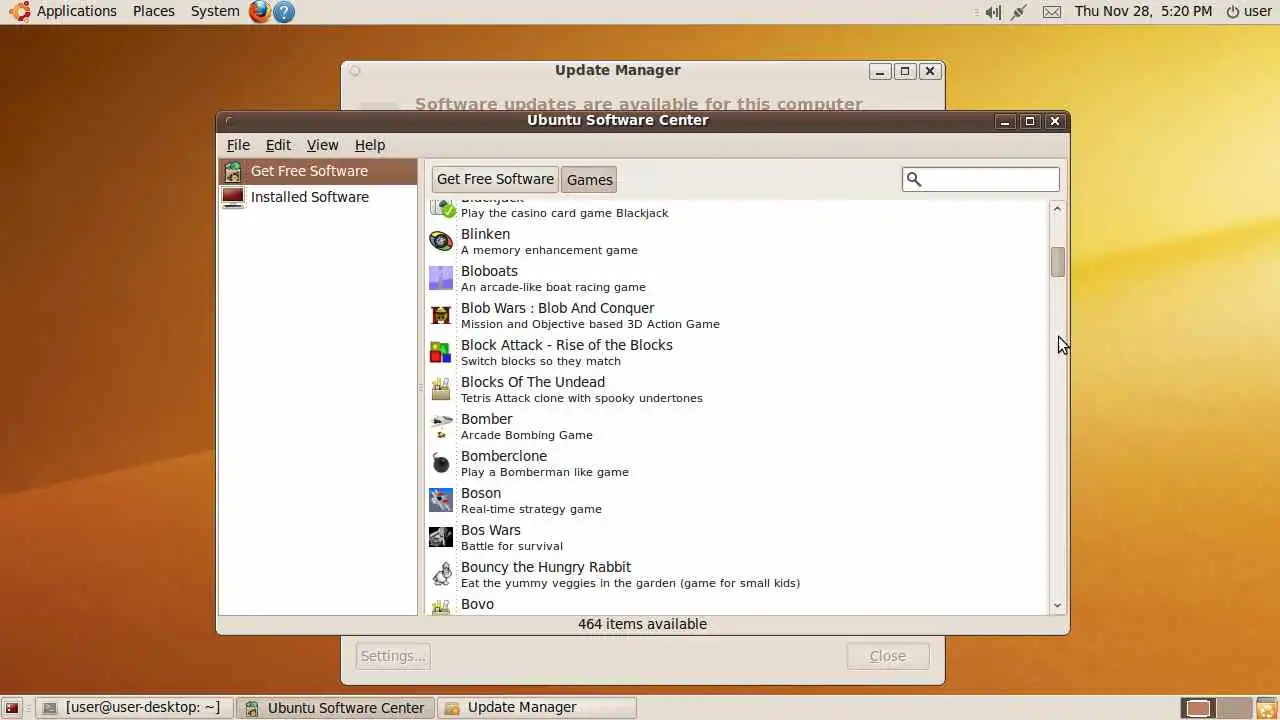Screen dimensions: 1280x720
Task: Select the Bomber list entry
Action: pos(737,426)
